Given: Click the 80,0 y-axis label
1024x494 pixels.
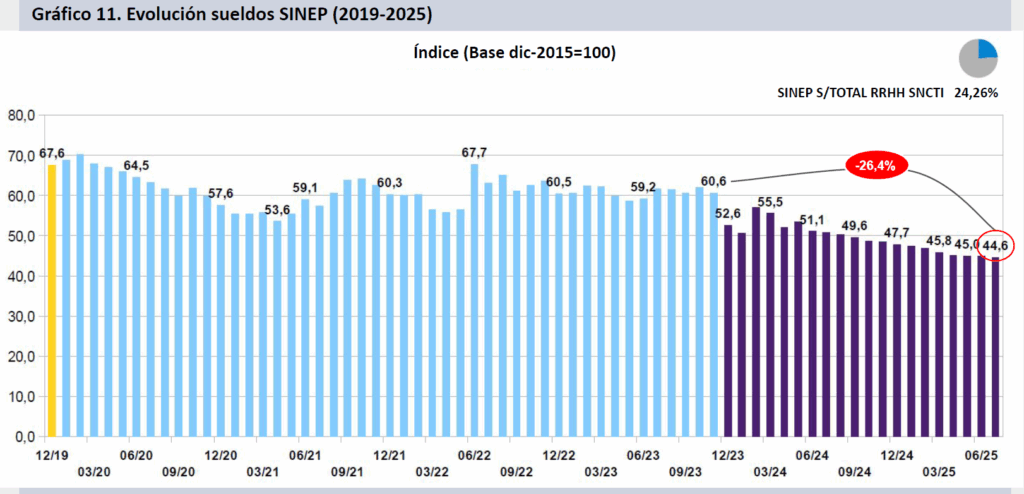Looking at the screenshot, I should click(22, 116).
